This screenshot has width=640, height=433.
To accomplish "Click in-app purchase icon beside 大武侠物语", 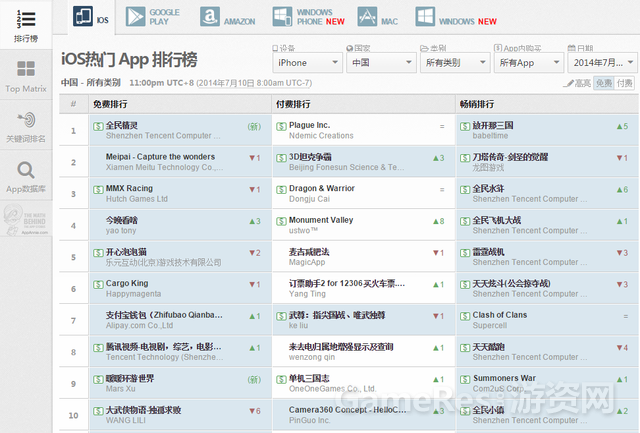I will coord(98,411).
